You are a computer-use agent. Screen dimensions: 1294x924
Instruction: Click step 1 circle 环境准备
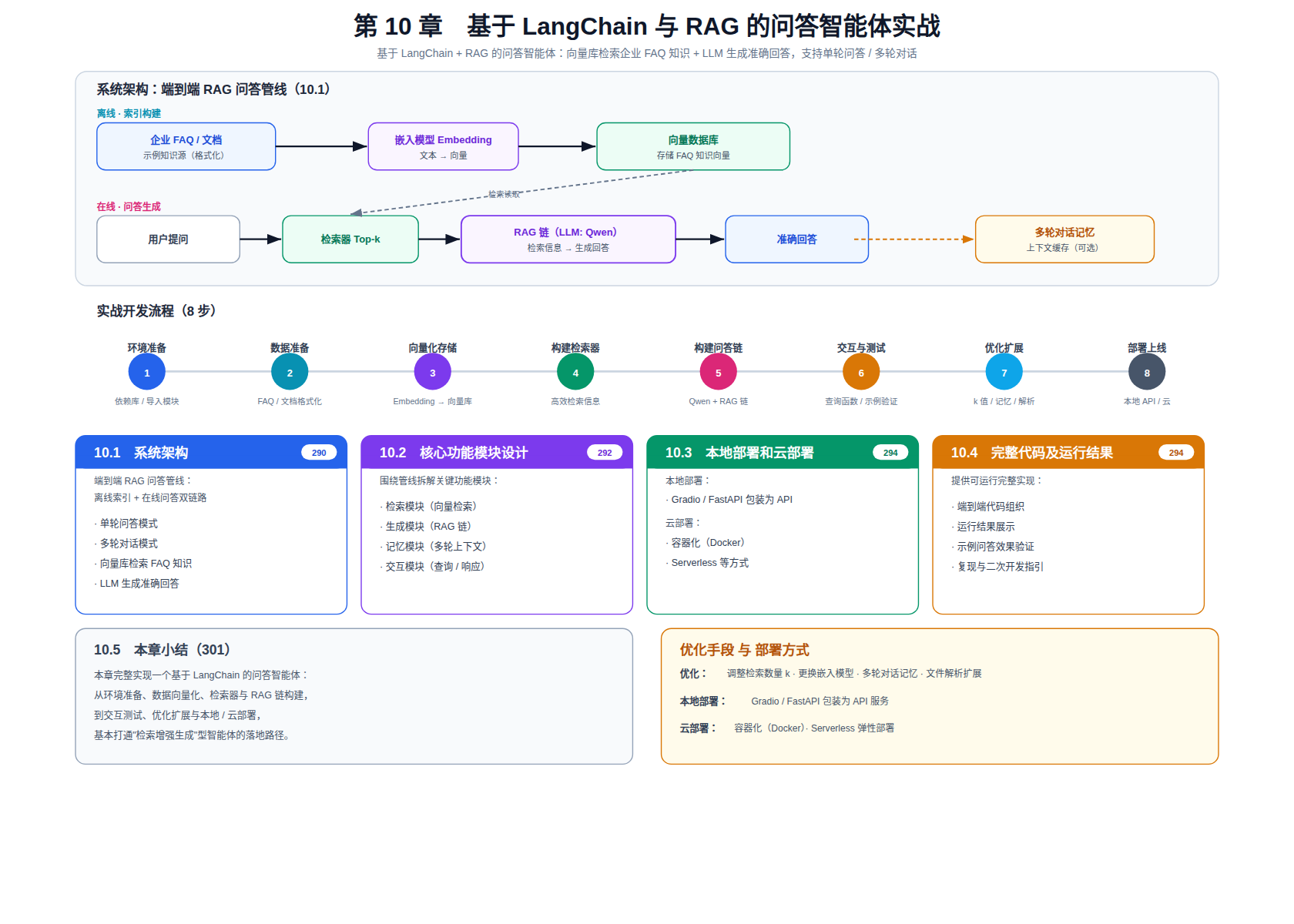pos(147,373)
